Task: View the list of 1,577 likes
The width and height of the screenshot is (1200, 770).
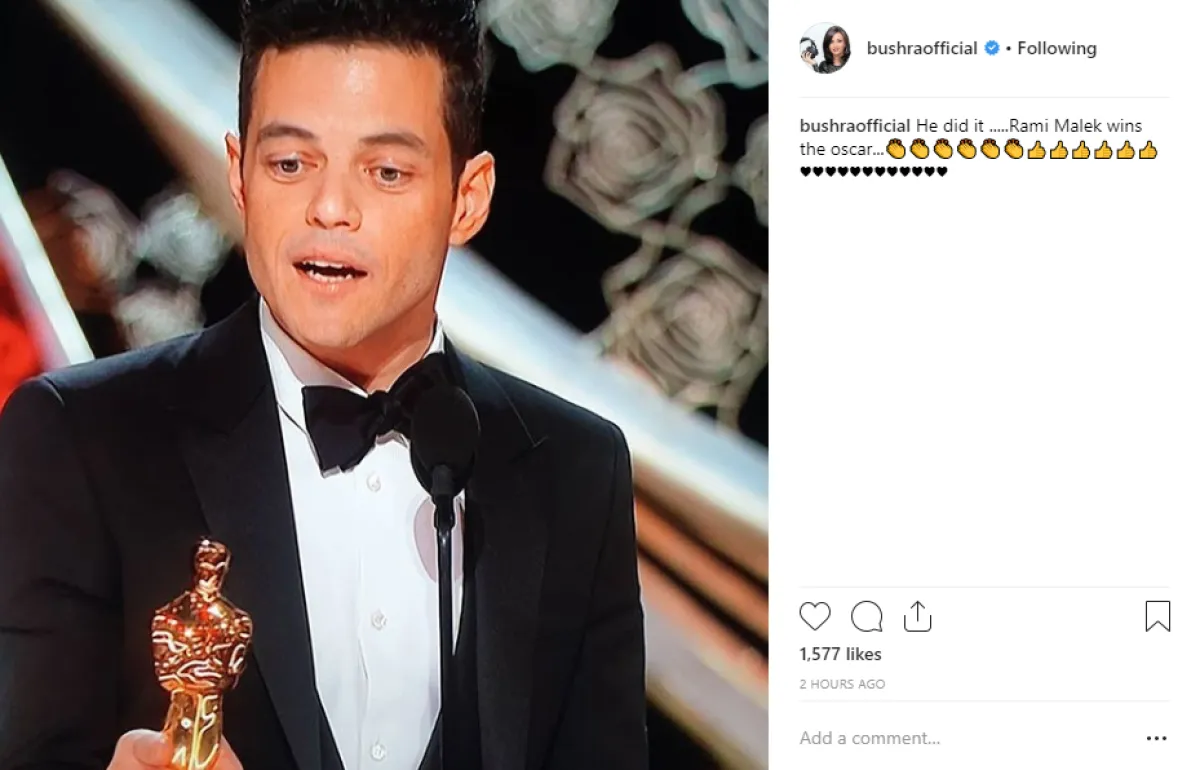Action: (840, 654)
